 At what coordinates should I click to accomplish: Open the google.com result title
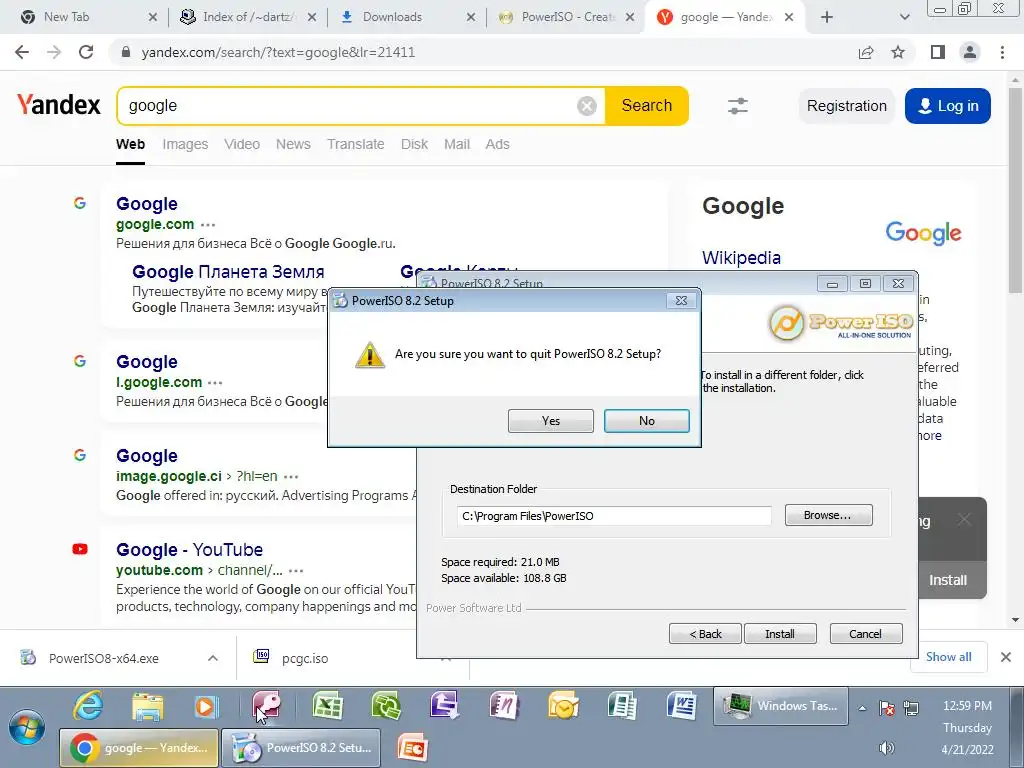click(147, 204)
